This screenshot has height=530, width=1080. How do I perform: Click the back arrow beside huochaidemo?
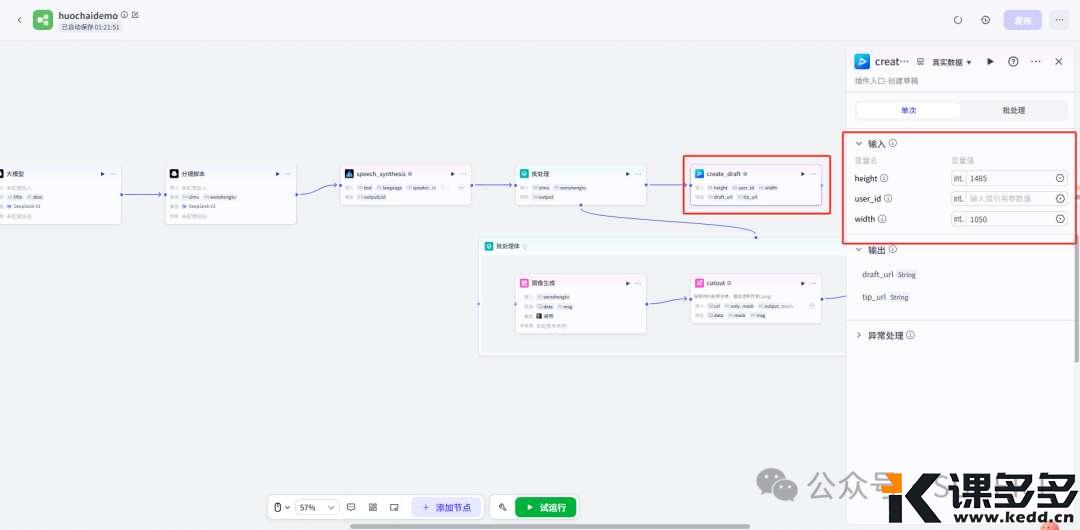click(19, 20)
